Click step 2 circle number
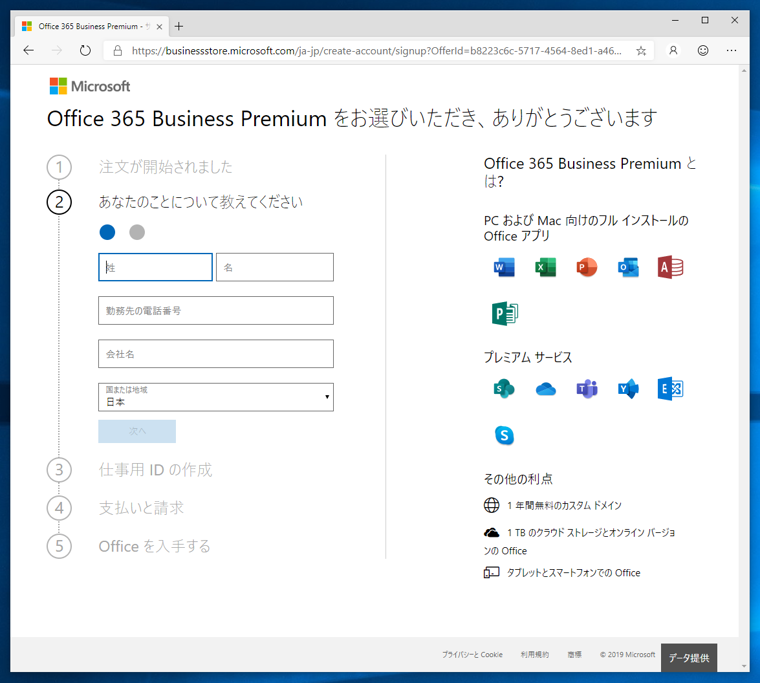Image resolution: width=760 pixels, height=683 pixels. (59, 202)
